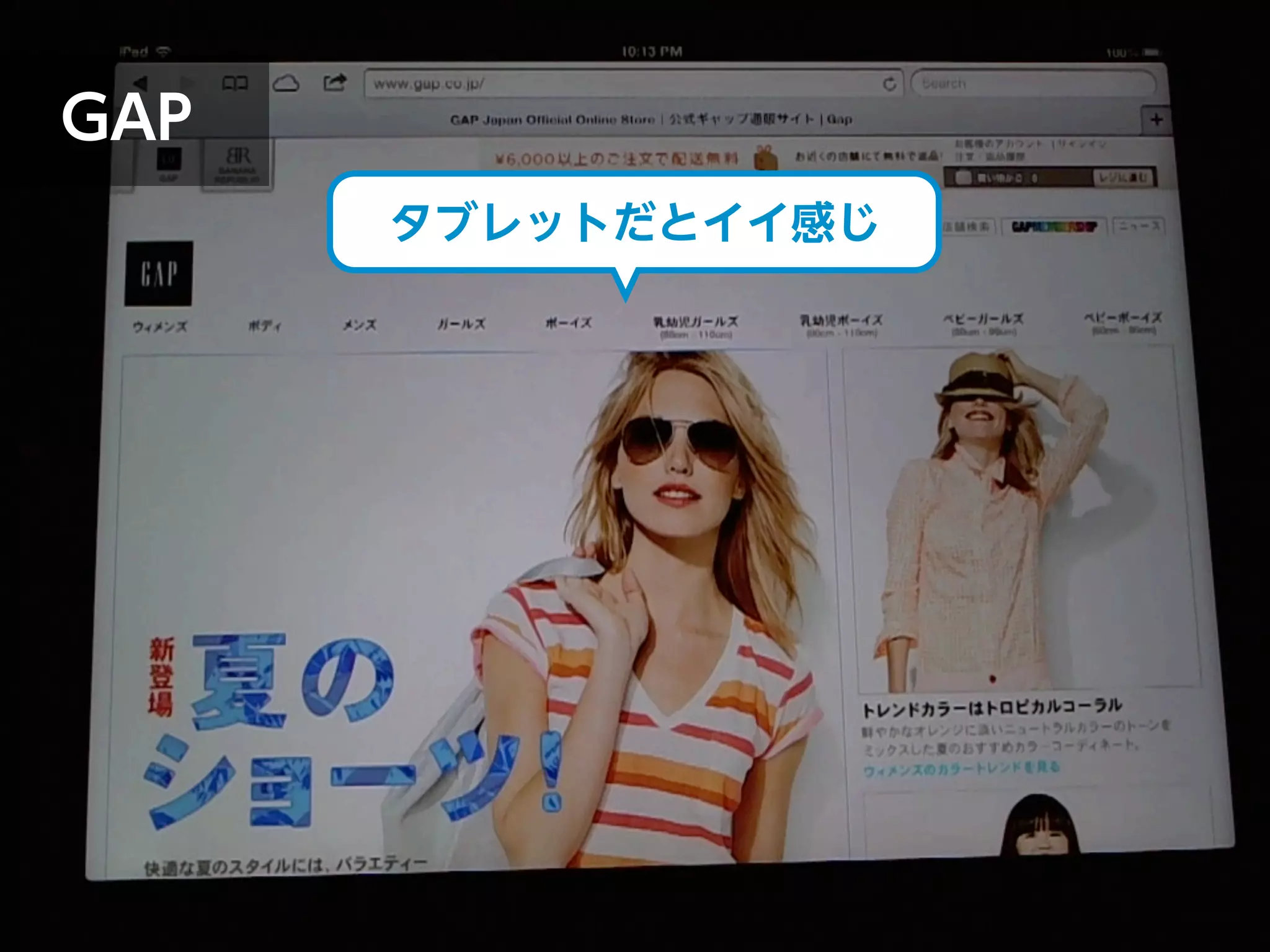The height and width of the screenshot is (952, 1270).
Task: Open the トレンドカラーはトロピカルコーラル headline
Action: click(992, 708)
